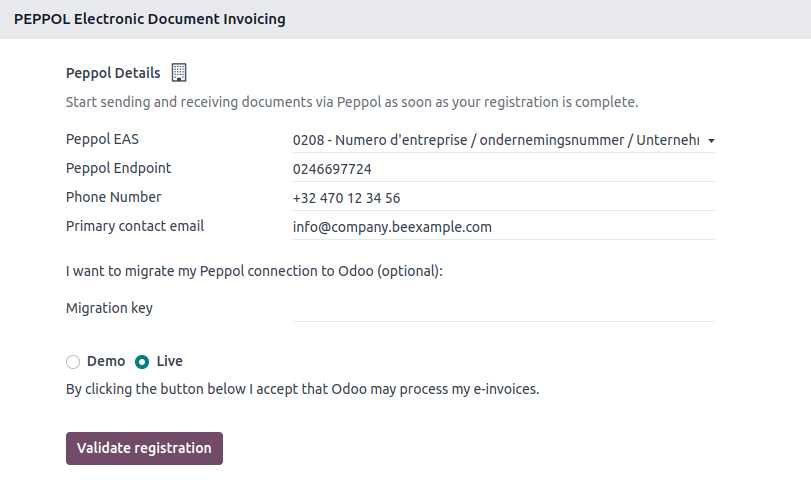This screenshot has width=811, height=495.
Task: Click the Peppol Endpoint field label
Action: pos(118,168)
